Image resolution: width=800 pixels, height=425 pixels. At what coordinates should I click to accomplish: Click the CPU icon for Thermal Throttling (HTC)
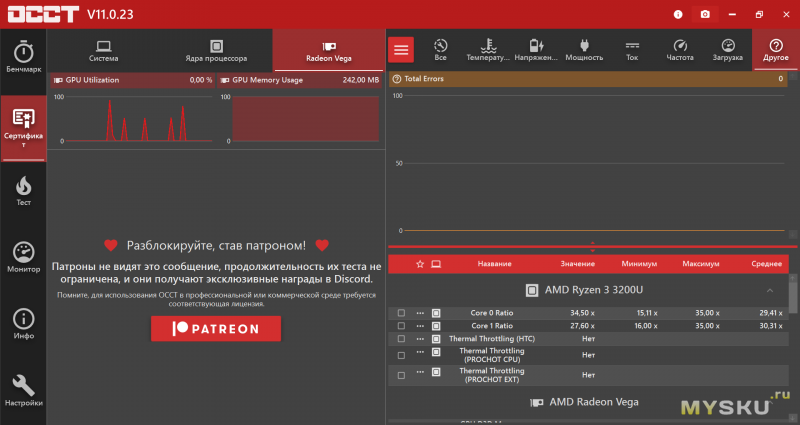click(x=436, y=339)
